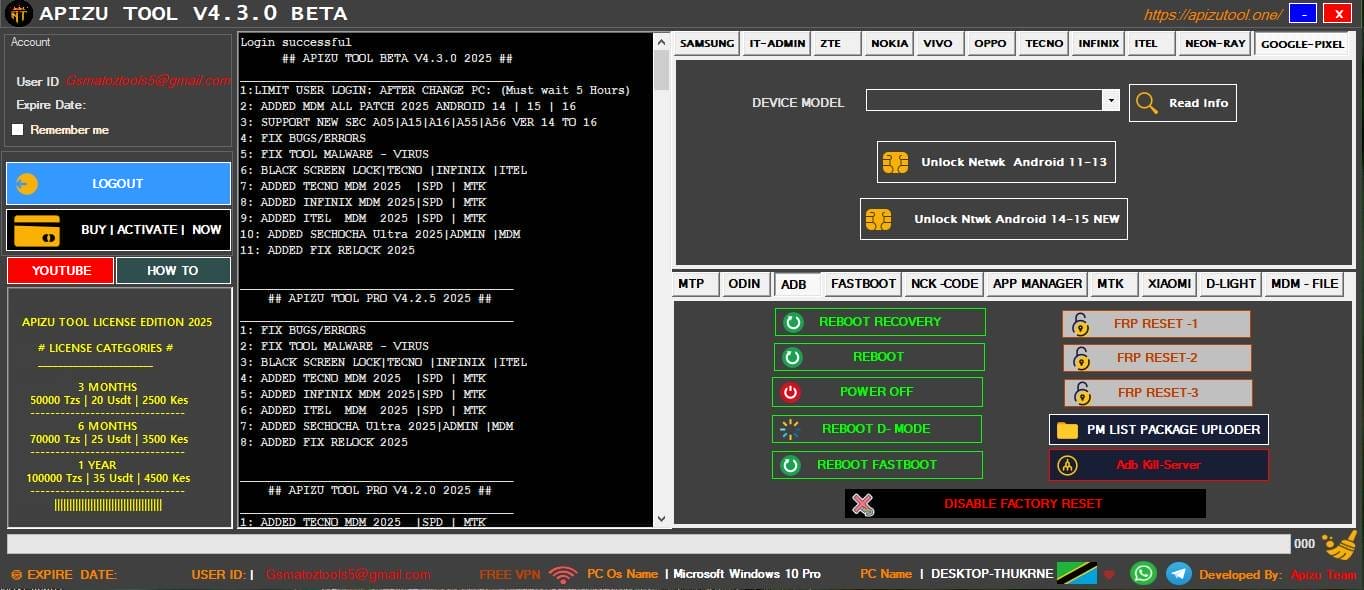This screenshot has height=590, width=1364.
Task: Click the SIM icon on Unlock Netwk Android 11-13
Action: coord(894,161)
